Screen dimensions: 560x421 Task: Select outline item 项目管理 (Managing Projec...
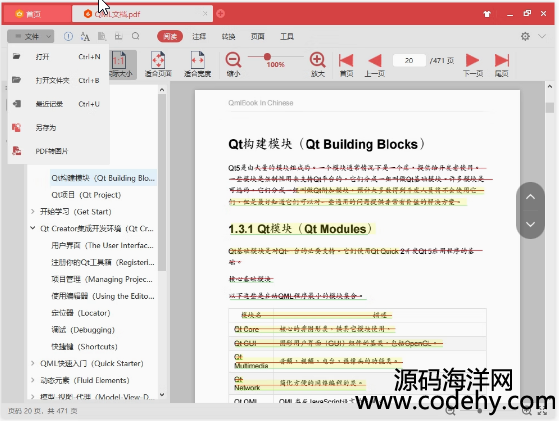point(102,279)
